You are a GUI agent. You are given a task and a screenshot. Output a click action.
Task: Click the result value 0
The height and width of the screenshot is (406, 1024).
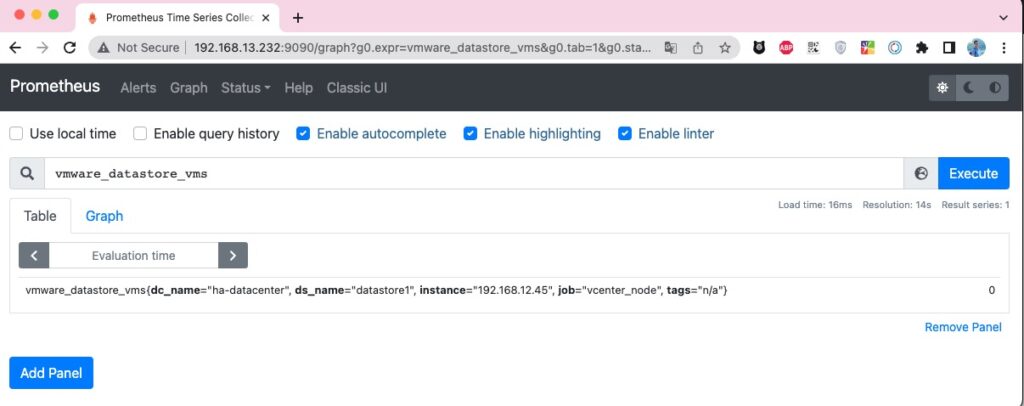pos(991,290)
